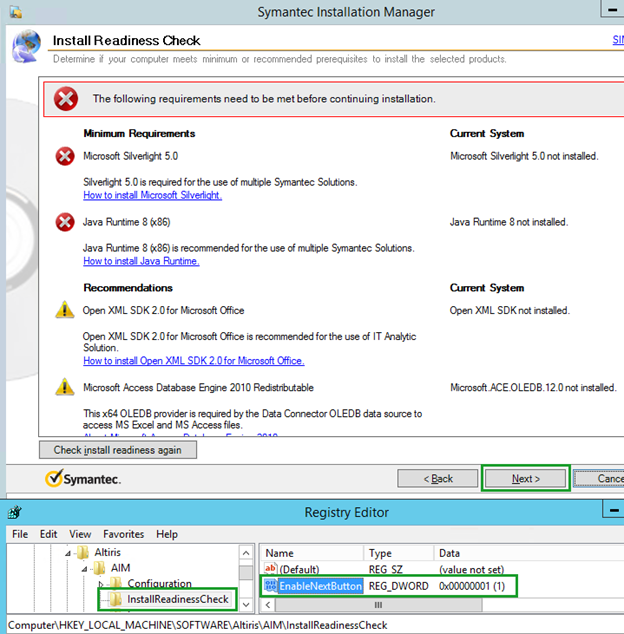Click the error icon beside Microsoft Silverlight 5.0
624x634 pixels.
[x=65, y=156]
